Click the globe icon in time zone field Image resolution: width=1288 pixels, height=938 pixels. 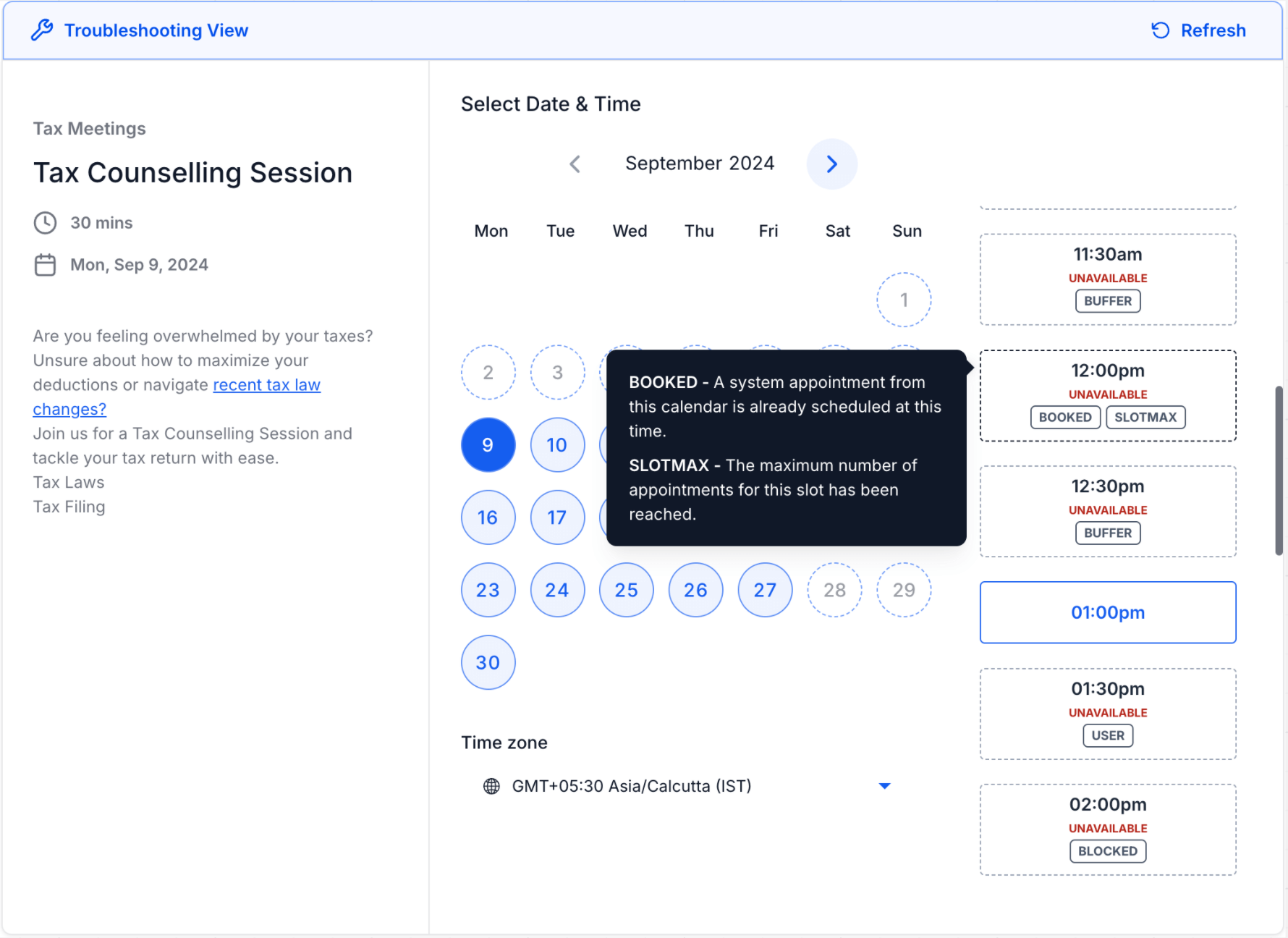tap(491, 786)
